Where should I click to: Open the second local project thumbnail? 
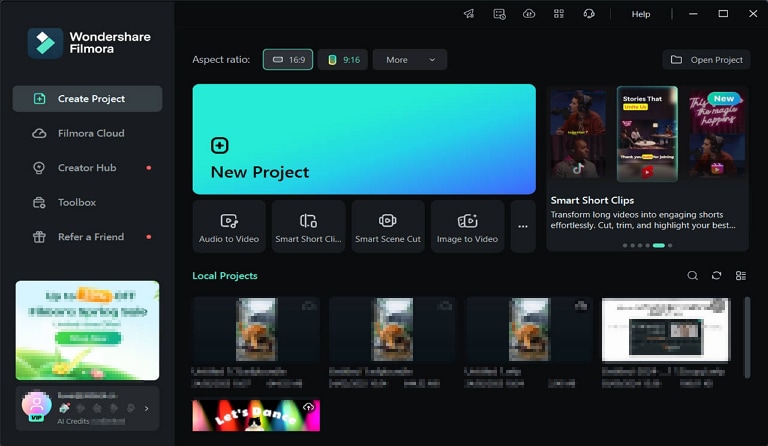[x=392, y=329]
